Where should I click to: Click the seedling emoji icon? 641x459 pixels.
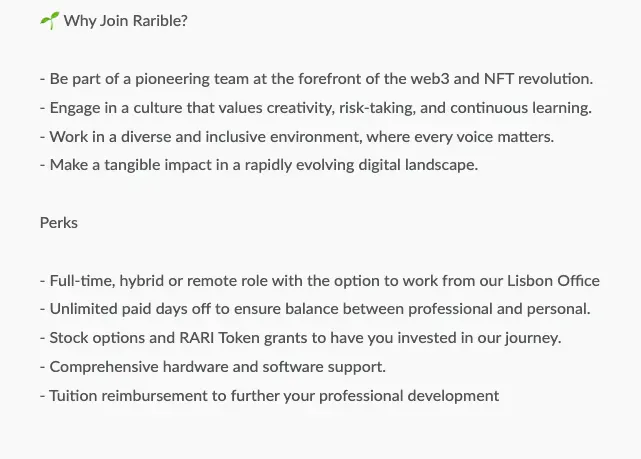coord(49,20)
